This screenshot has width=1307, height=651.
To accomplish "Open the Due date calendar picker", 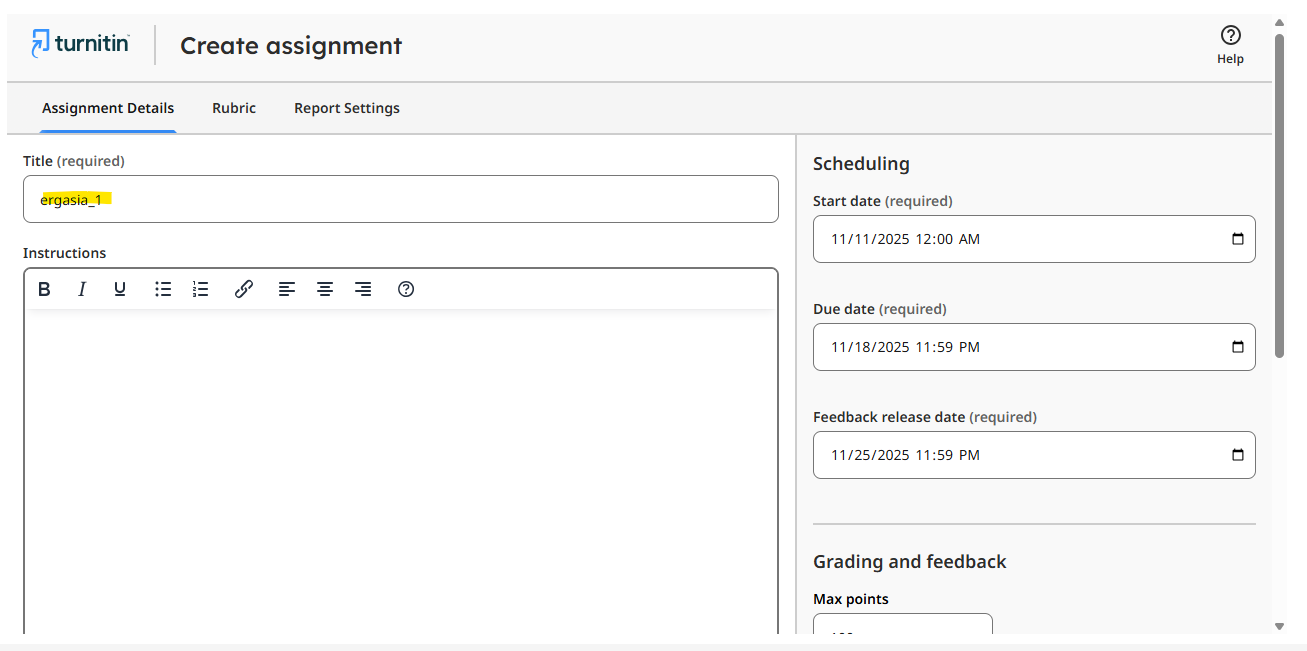I will 1237,347.
